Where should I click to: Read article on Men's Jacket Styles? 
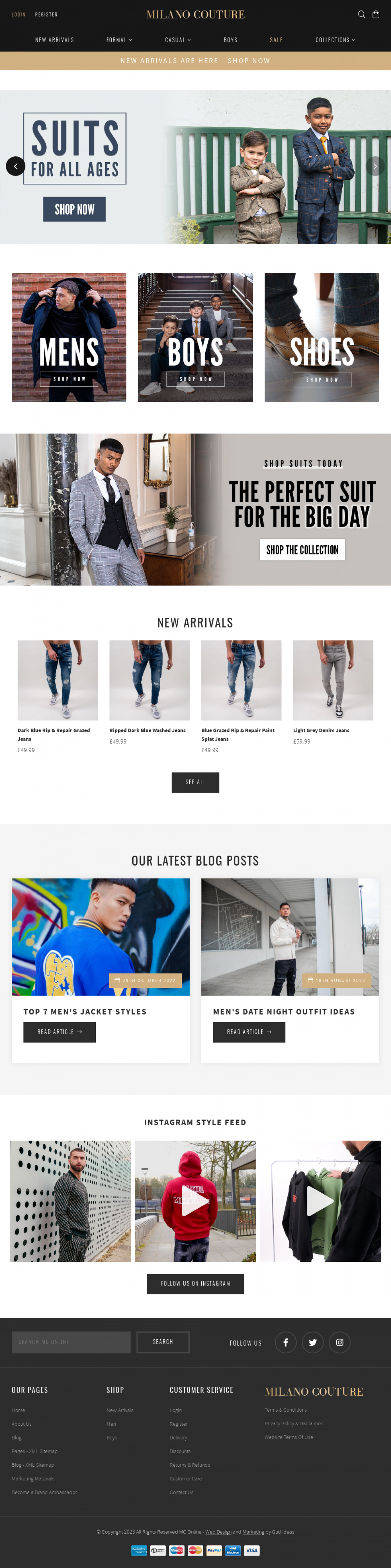pyautogui.click(x=60, y=1032)
